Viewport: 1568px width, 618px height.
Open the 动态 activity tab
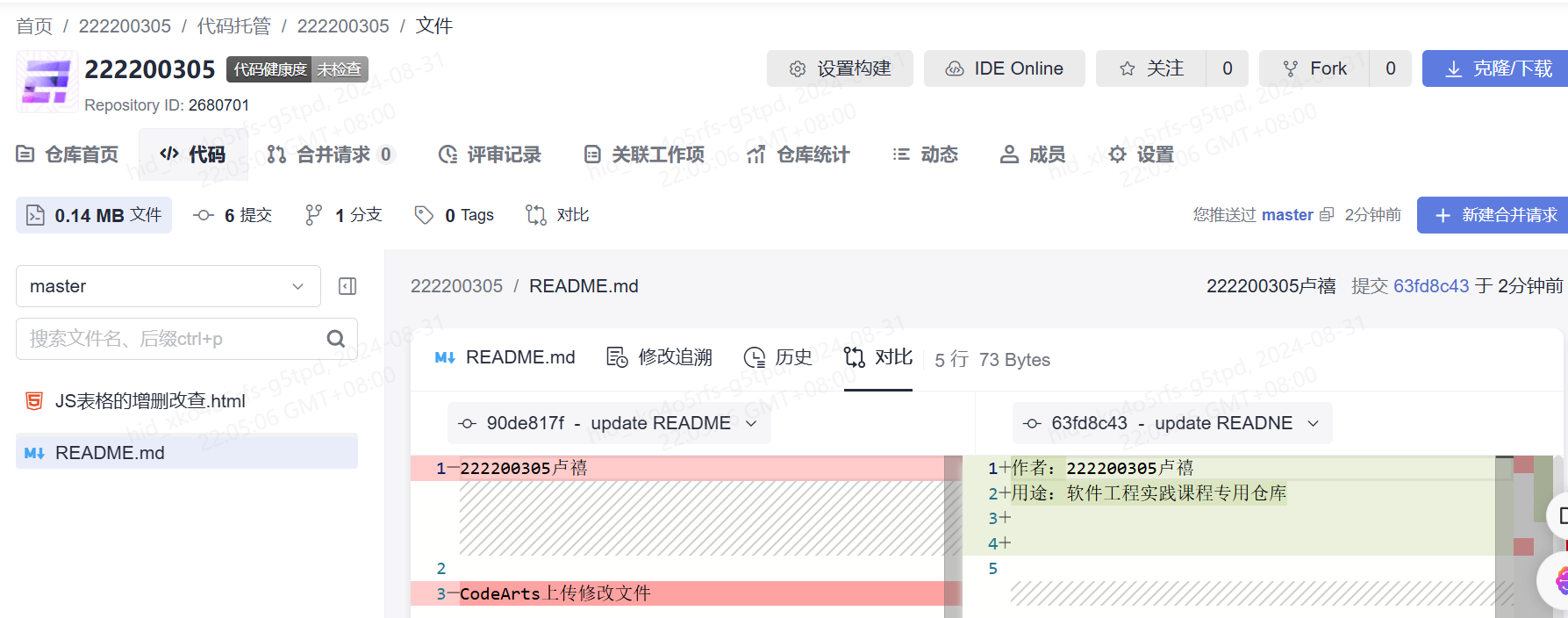pos(925,154)
